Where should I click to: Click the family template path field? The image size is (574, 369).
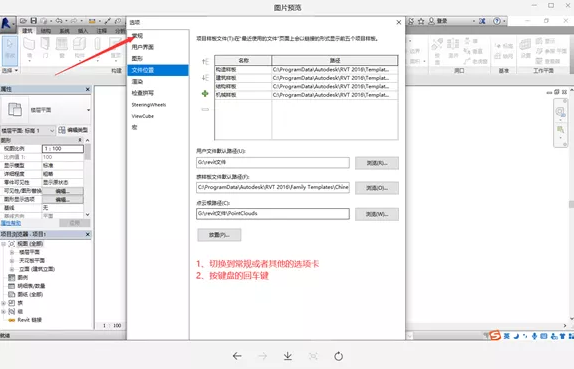coord(273,187)
